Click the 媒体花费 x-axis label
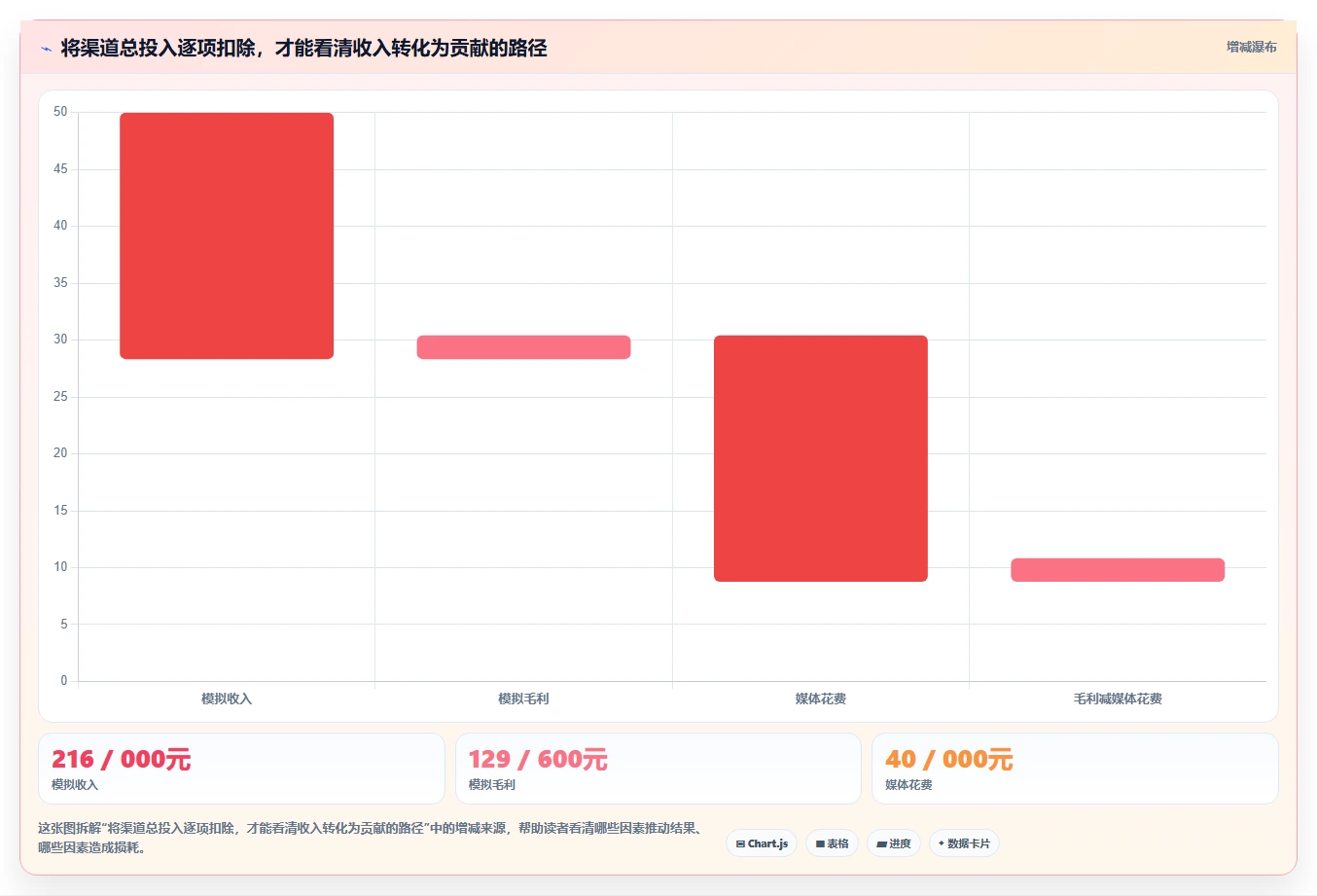The width and height of the screenshot is (1317, 896). pyautogui.click(x=821, y=699)
